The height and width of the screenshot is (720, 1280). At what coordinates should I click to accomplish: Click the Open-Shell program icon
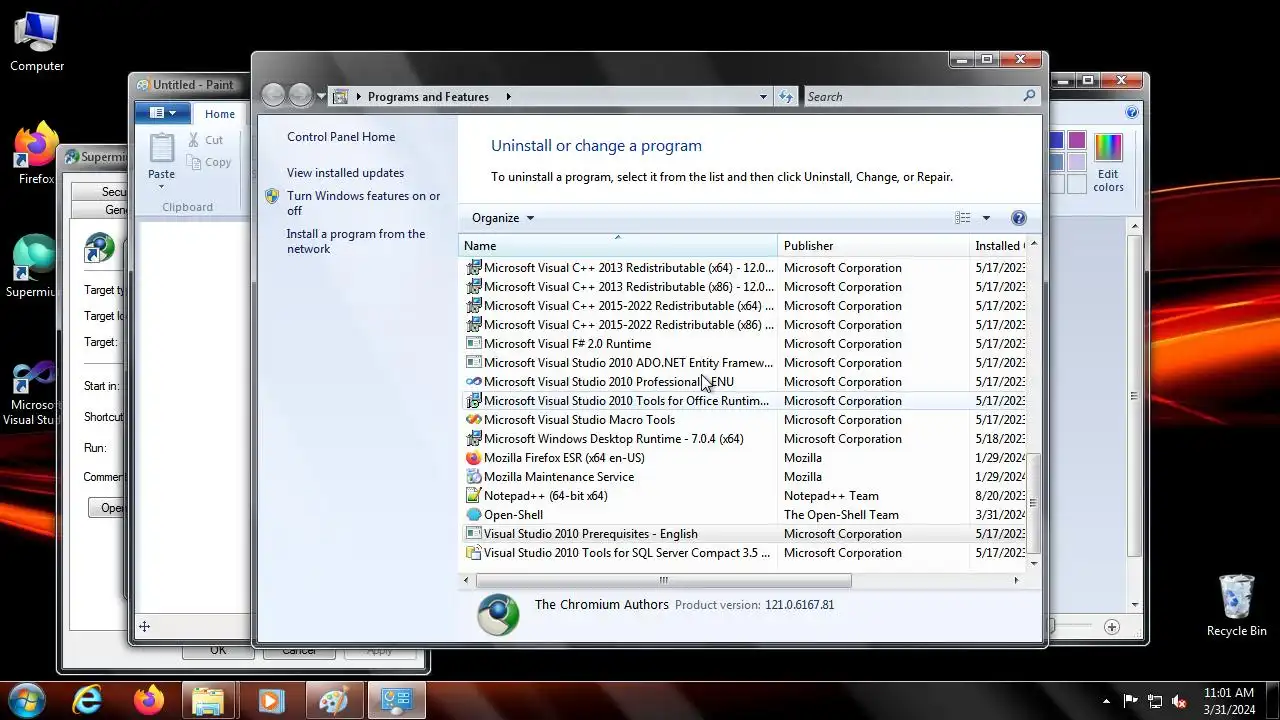click(474, 515)
